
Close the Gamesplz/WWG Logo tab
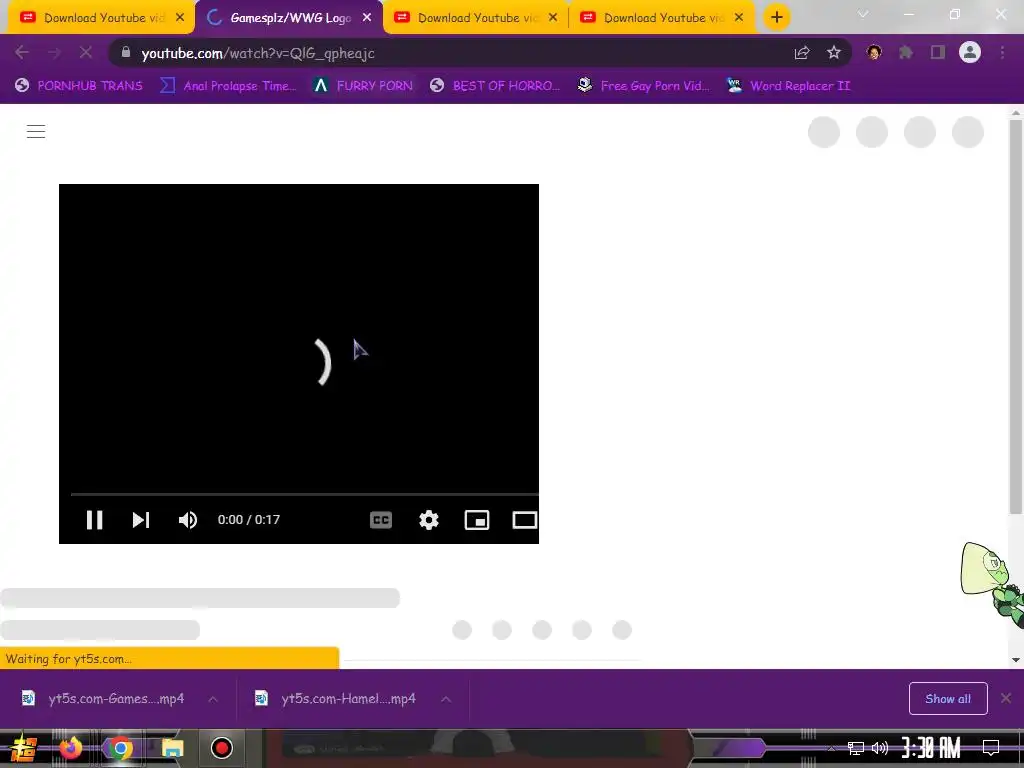click(x=367, y=18)
